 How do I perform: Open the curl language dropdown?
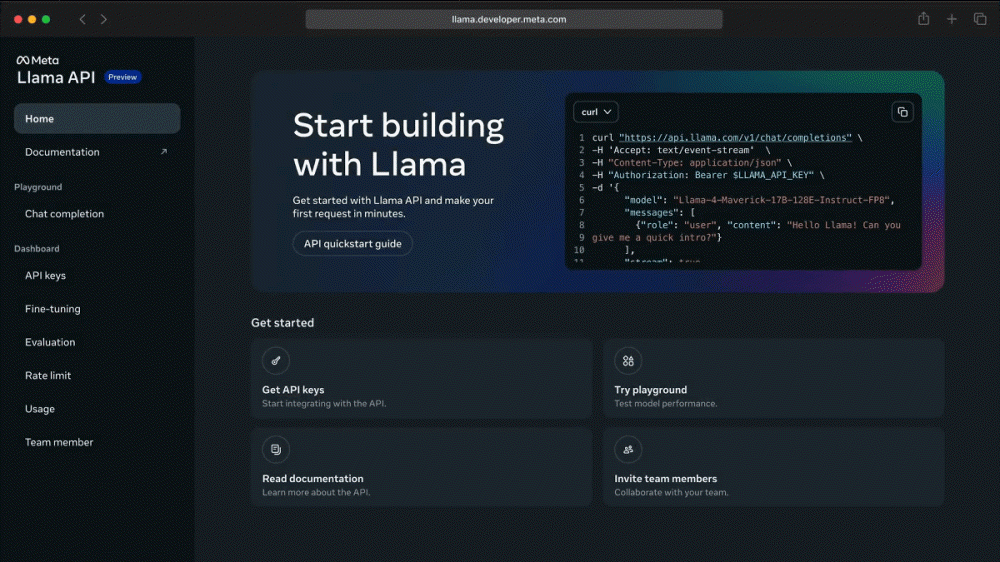coord(596,112)
